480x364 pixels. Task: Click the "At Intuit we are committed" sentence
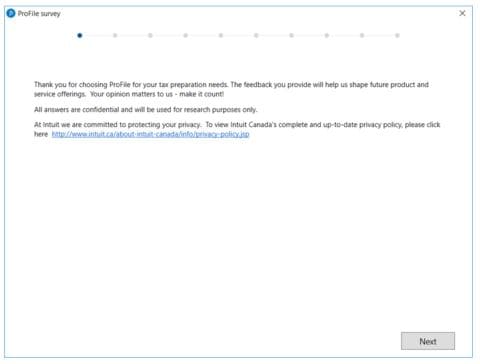[x=118, y=125]
